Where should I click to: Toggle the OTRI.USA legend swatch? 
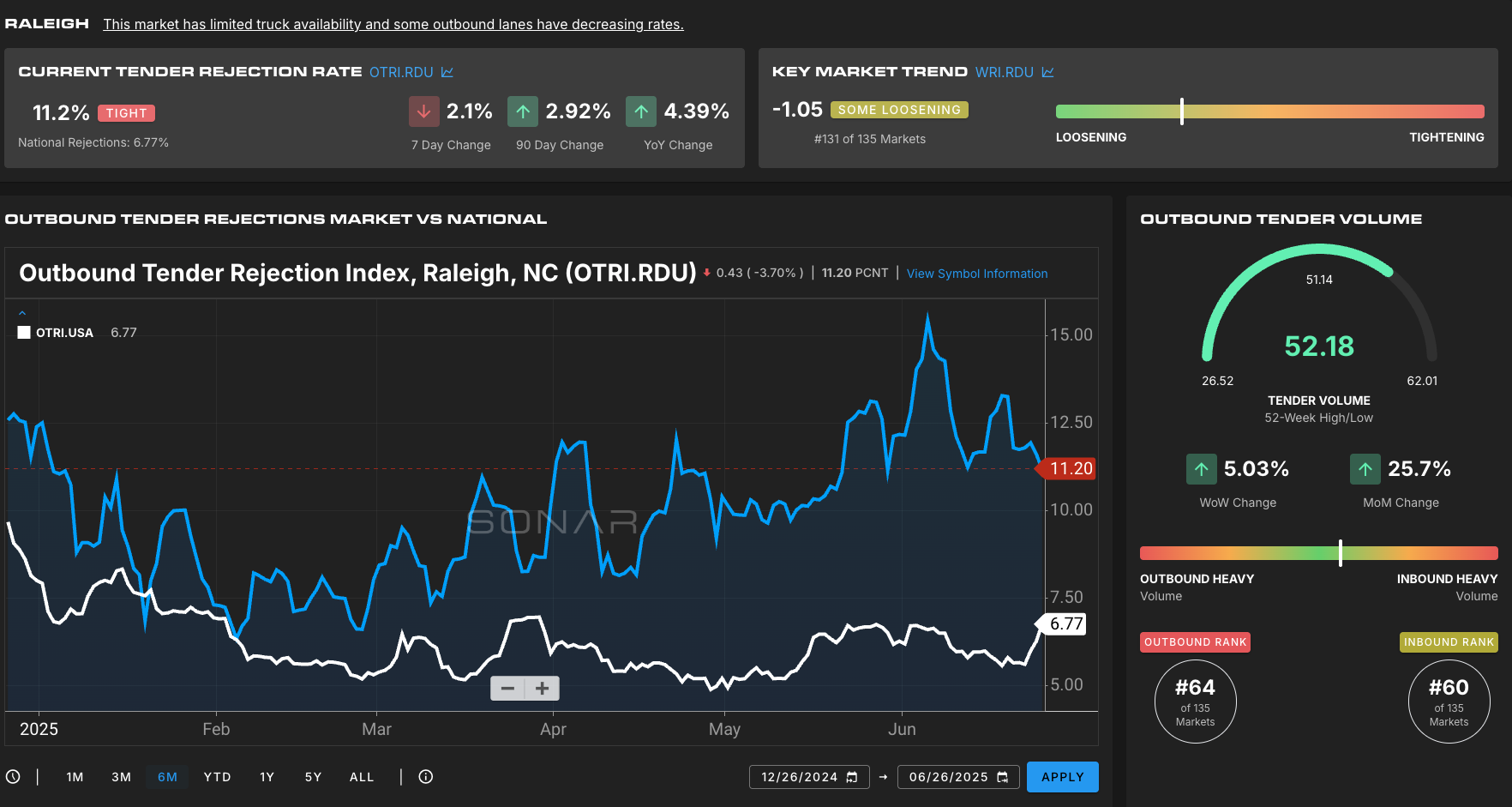point(24,333)
